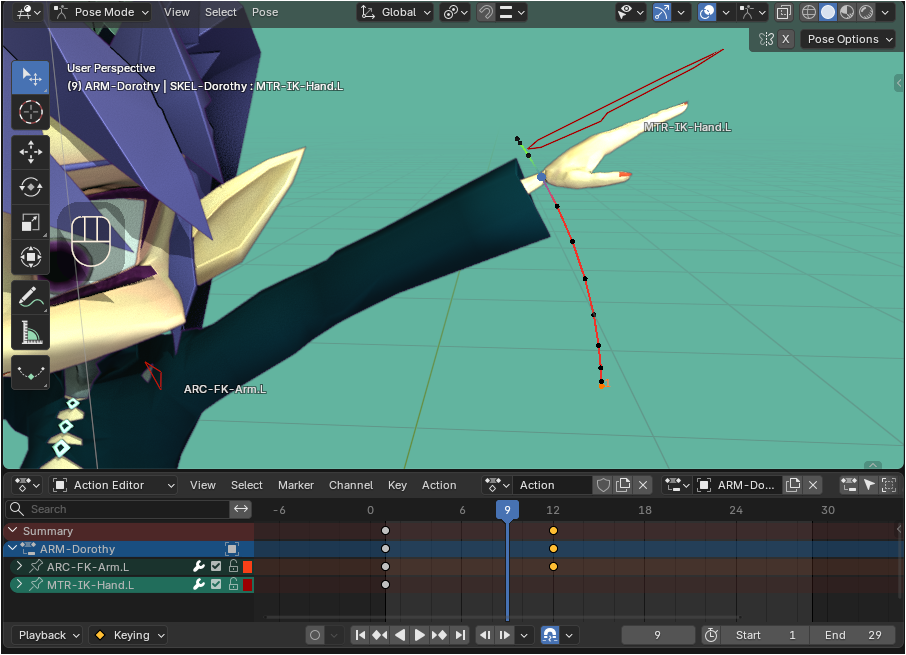This screenshot has width=906, height=655.
Task: Select the Cursor tool in the left toolbar
Action: tap(31, 112)
